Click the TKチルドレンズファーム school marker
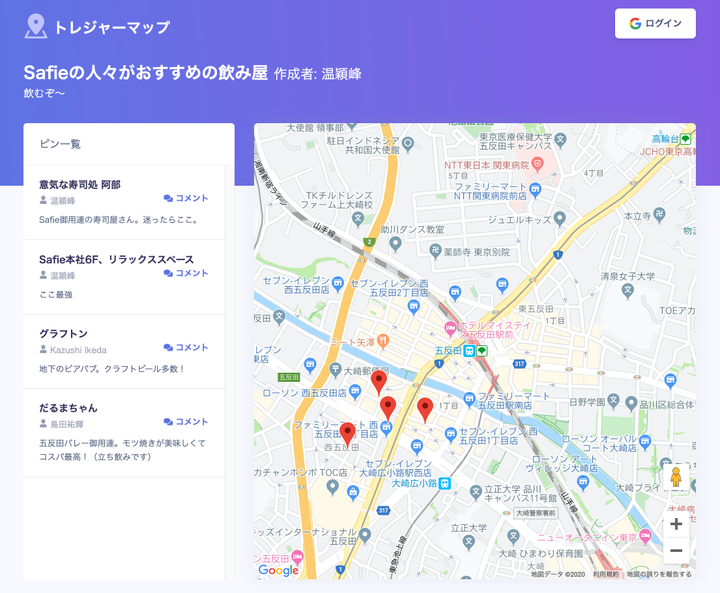 coord(358,219)
